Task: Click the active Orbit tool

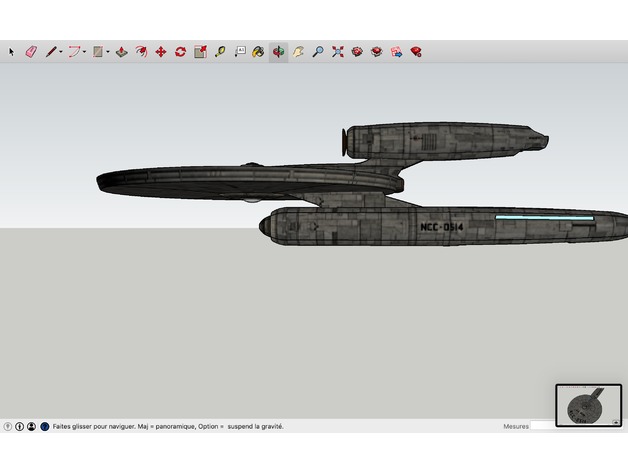Action: (x=278, y=52)
